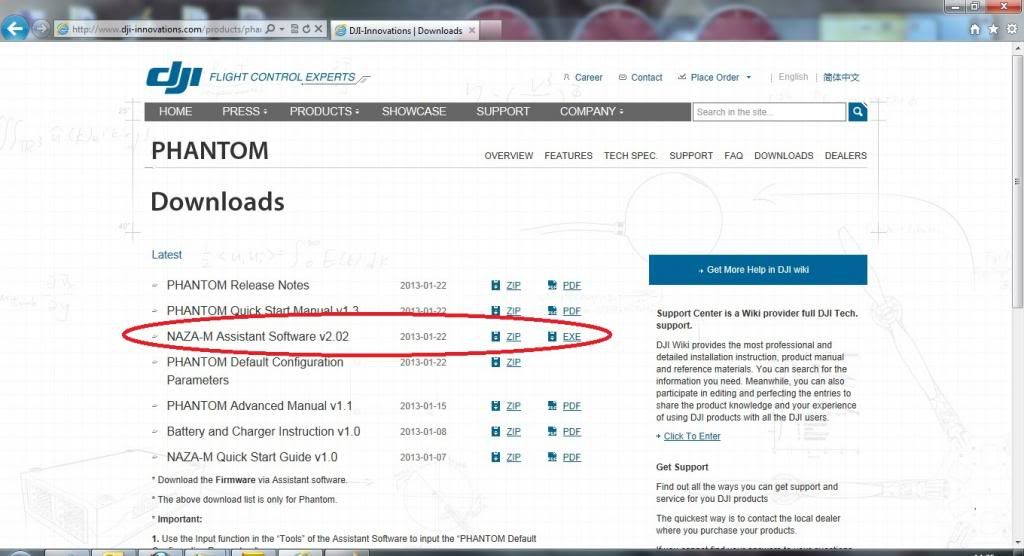
Task: Open address bar dropdown arrow
Action: tap(281, 29)
